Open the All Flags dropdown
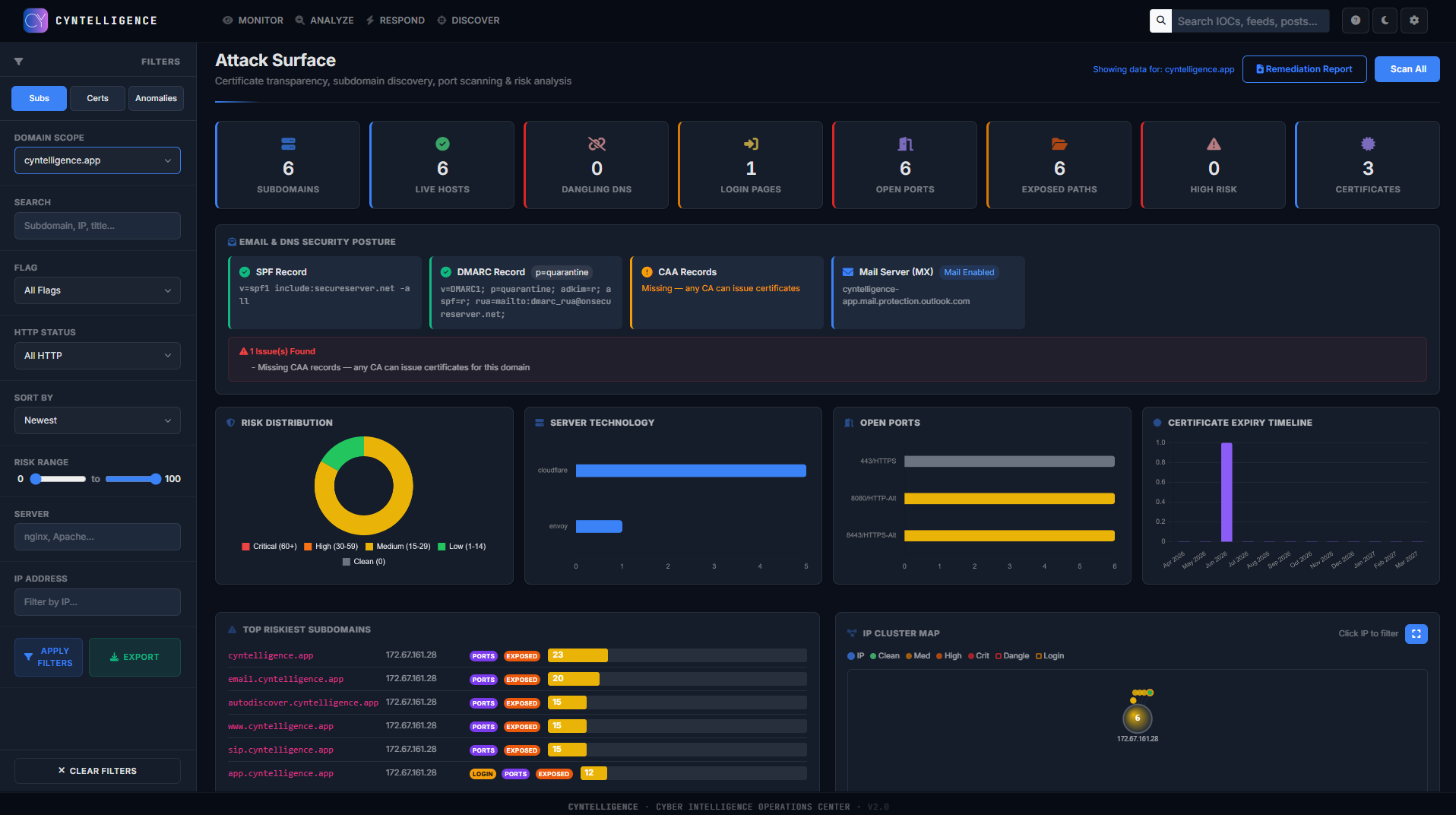 pos(97,290)
